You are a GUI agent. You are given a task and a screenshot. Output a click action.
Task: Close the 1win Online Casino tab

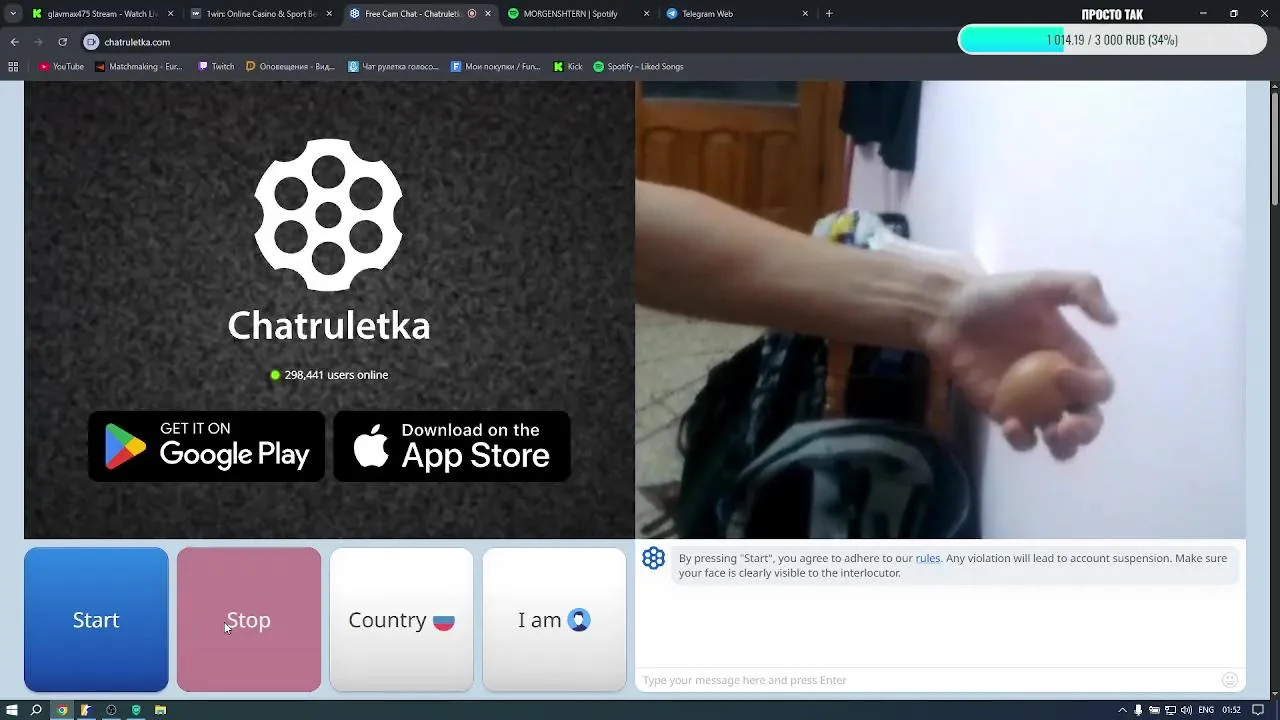click(329, 14)
